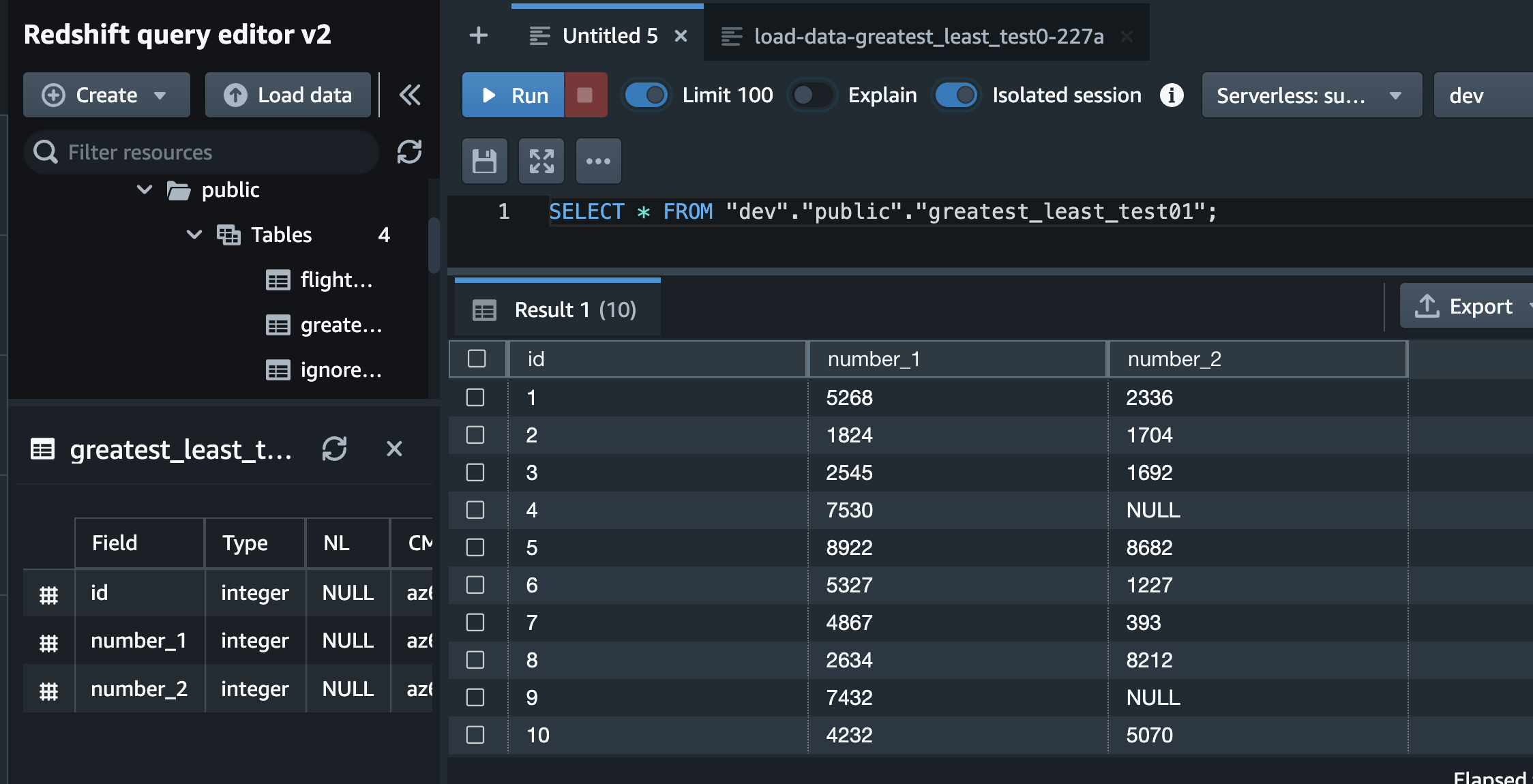1533x784 pixels.
Task: Click the number_2 value 393
Action: (x=1144, y=622)
